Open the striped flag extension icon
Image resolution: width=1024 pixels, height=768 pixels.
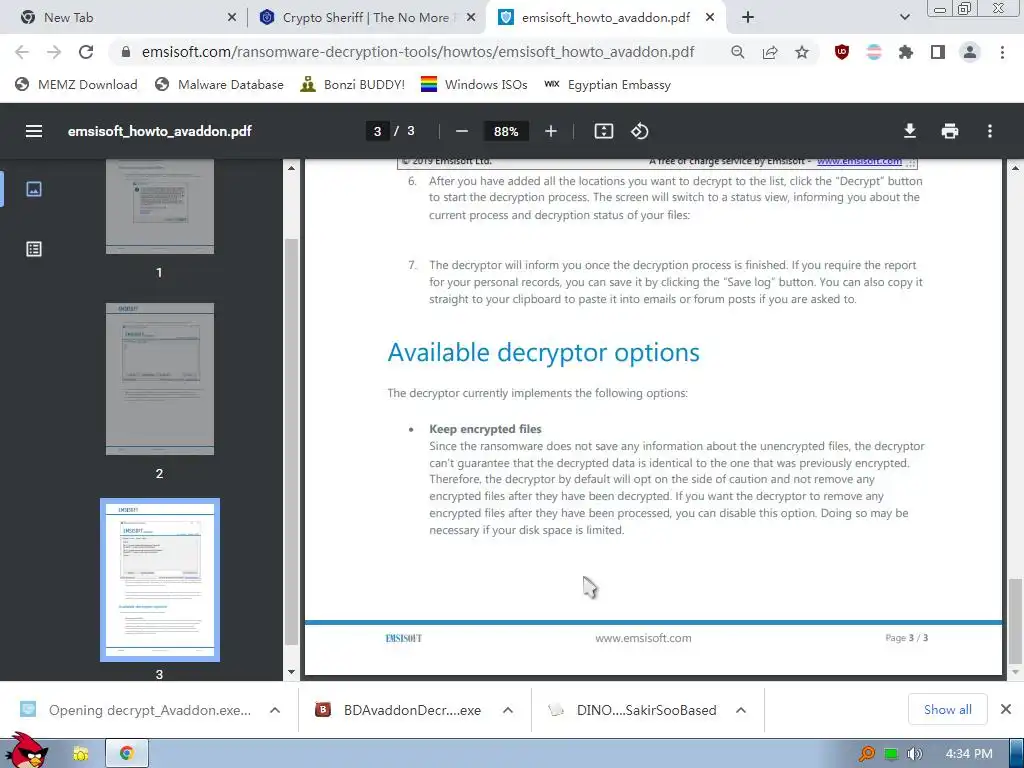pos(874,52)
